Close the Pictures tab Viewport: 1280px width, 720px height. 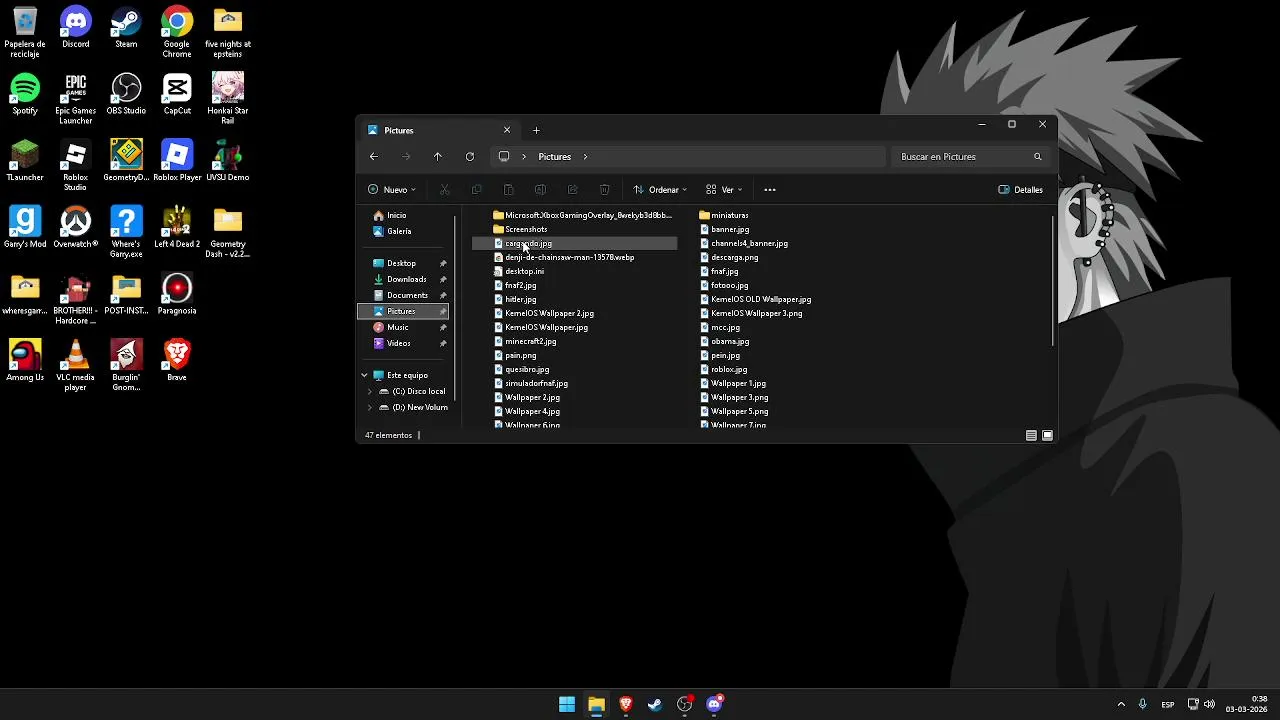(x=506, y=130)
